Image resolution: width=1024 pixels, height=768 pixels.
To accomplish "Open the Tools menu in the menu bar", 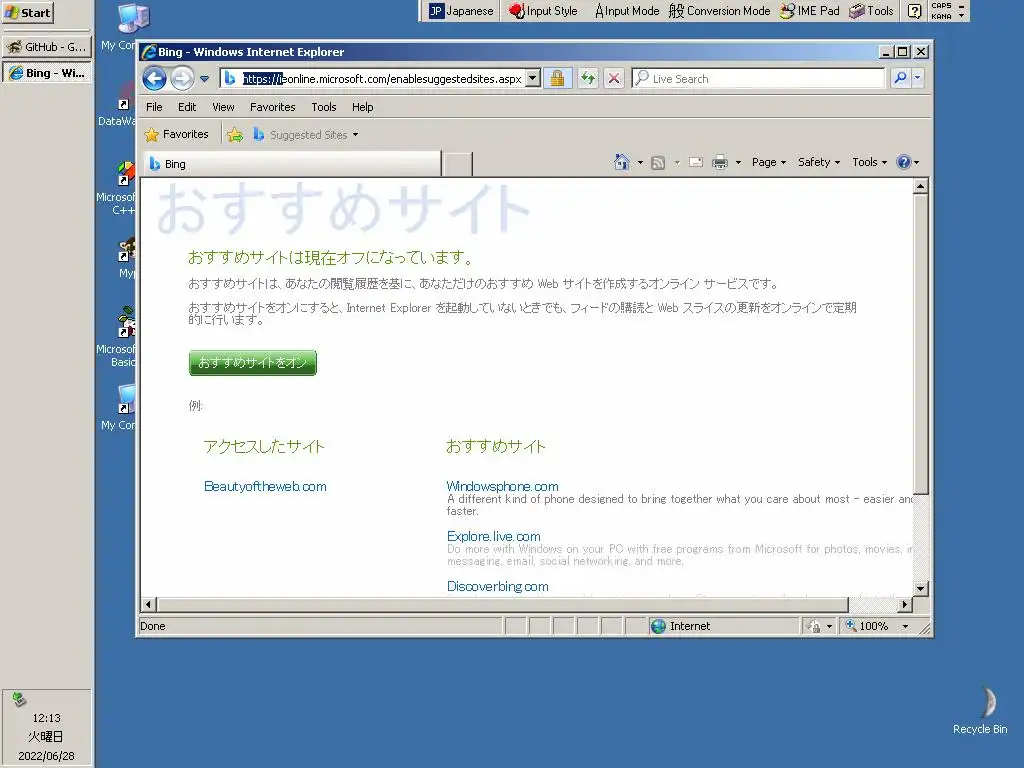I will tap(324, 107).
